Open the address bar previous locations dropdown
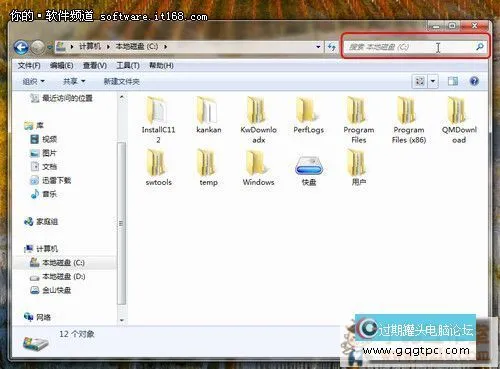This screenshot has width=500, height=369. tap(318, 47)
